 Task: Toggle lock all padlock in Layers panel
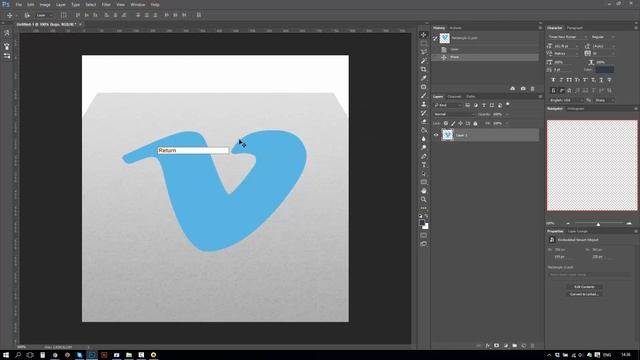(x=475, y=123)
